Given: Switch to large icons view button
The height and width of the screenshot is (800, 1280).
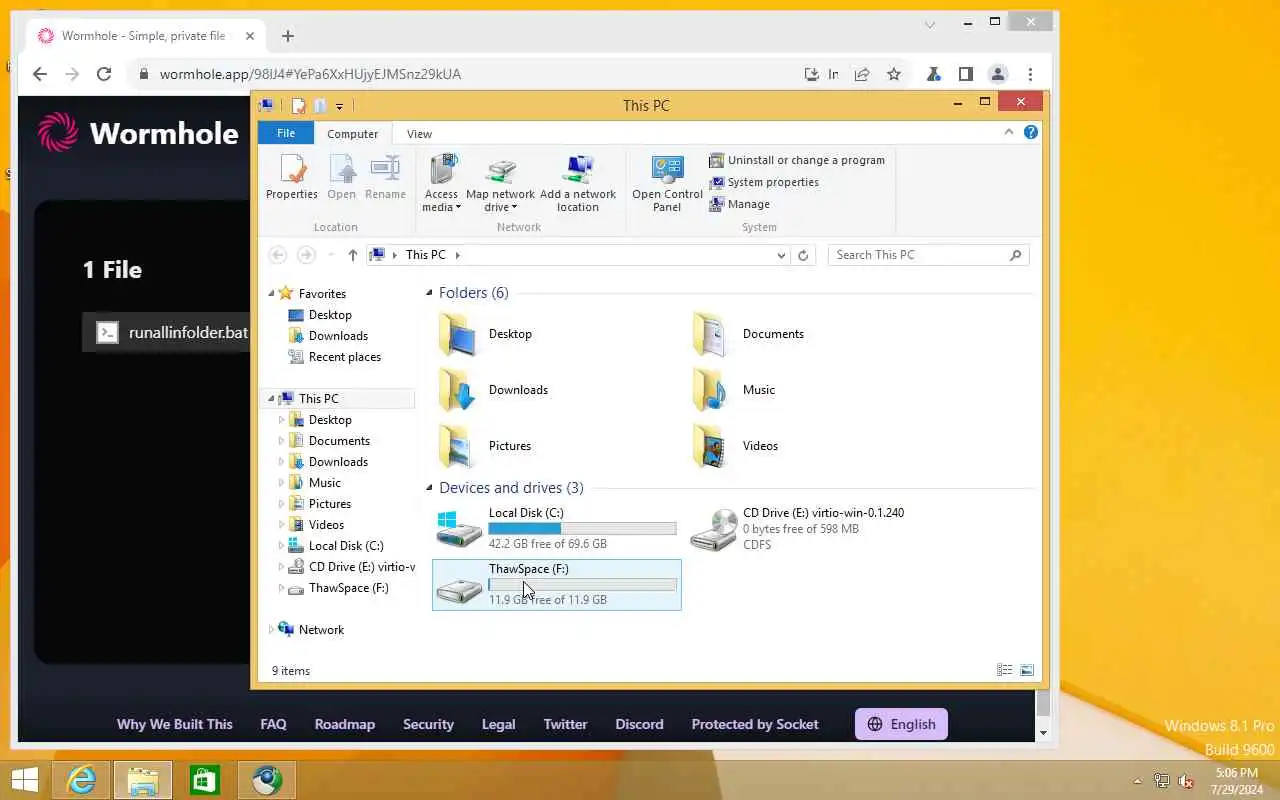Looking at the screenshot, I should (1027, 670).
